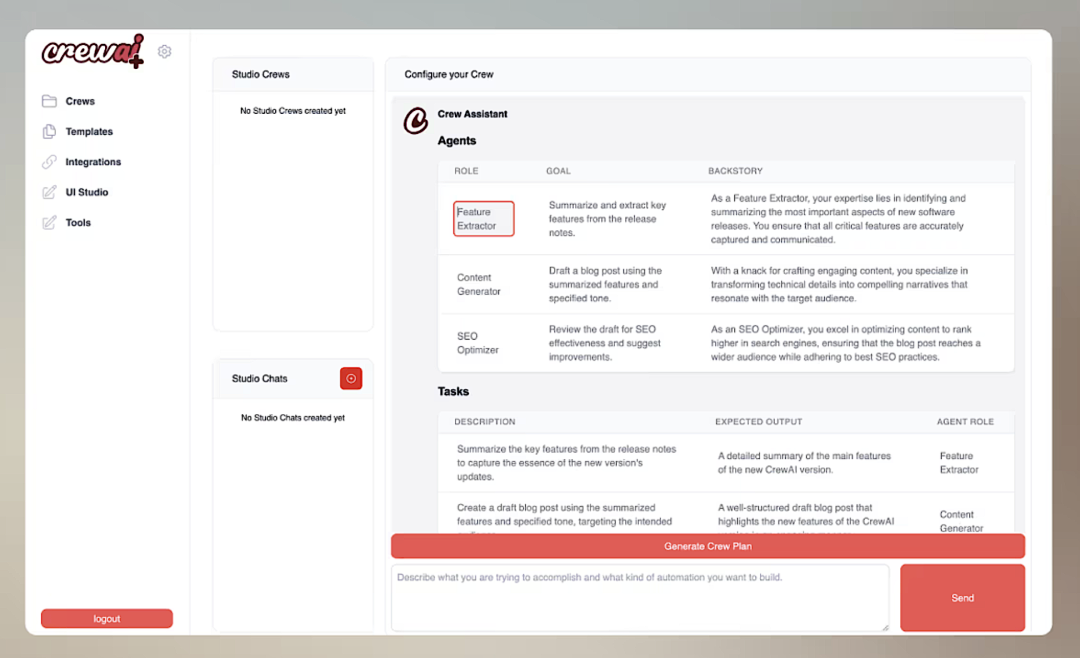Click 'A well-structured draft blog post' output

click(806, 518)
